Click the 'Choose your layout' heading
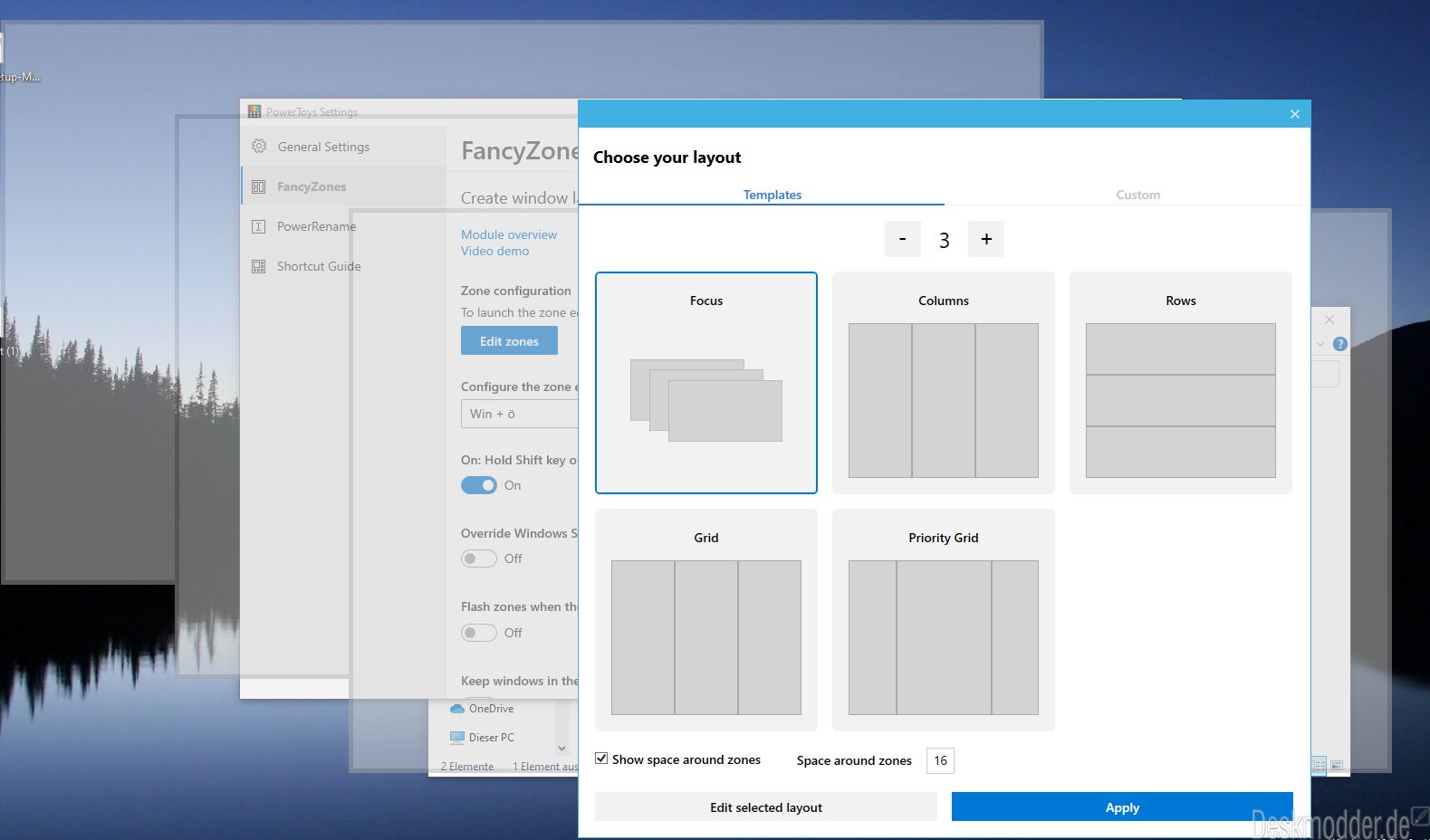This screenshot has width=1430, height=840. [667, 157]
